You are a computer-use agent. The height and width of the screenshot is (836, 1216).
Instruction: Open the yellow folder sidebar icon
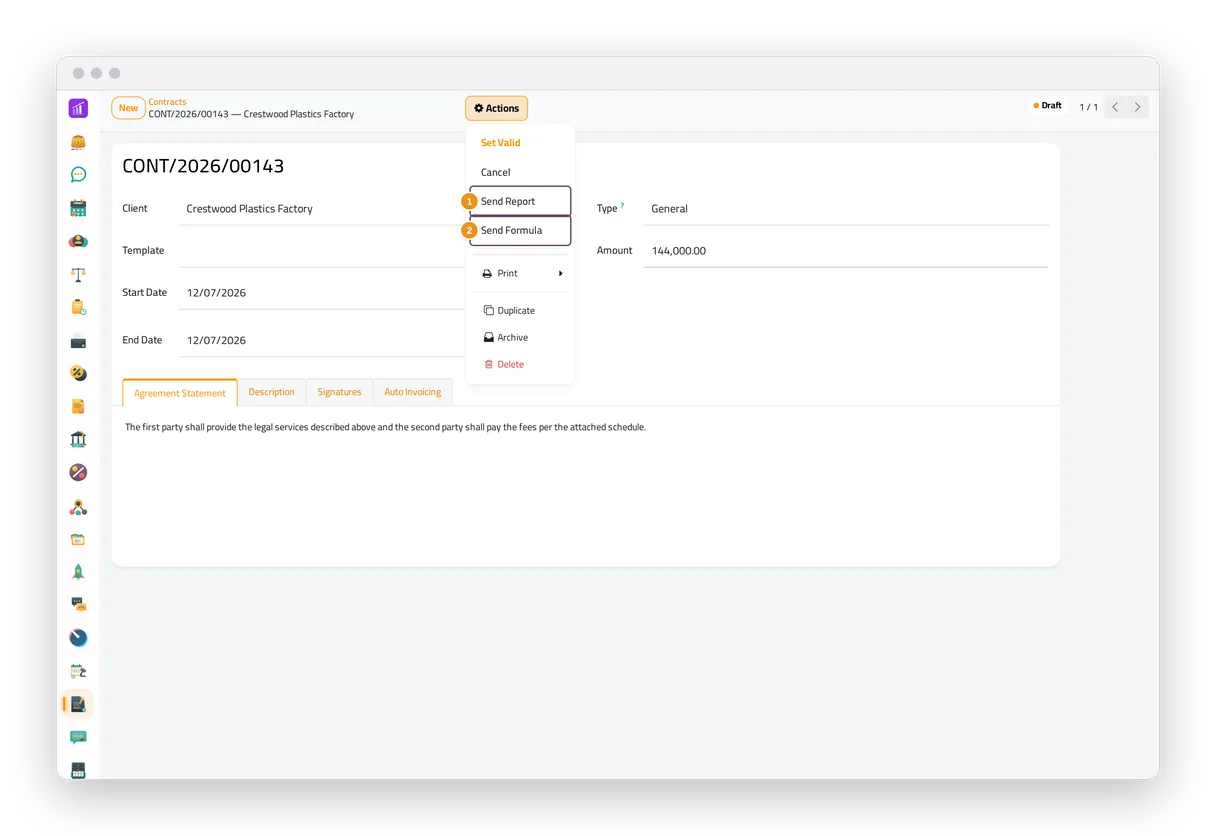78,539
